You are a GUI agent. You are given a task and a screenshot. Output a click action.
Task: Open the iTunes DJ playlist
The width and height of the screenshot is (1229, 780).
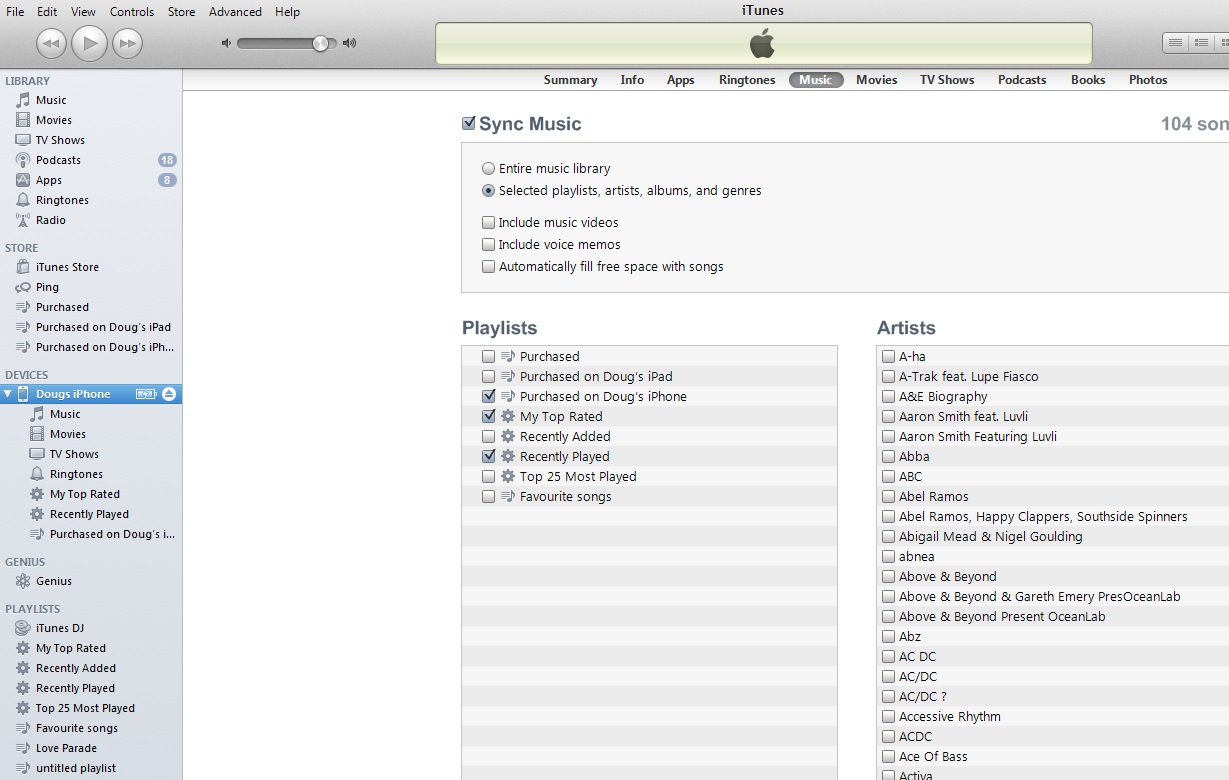(60, 628)
